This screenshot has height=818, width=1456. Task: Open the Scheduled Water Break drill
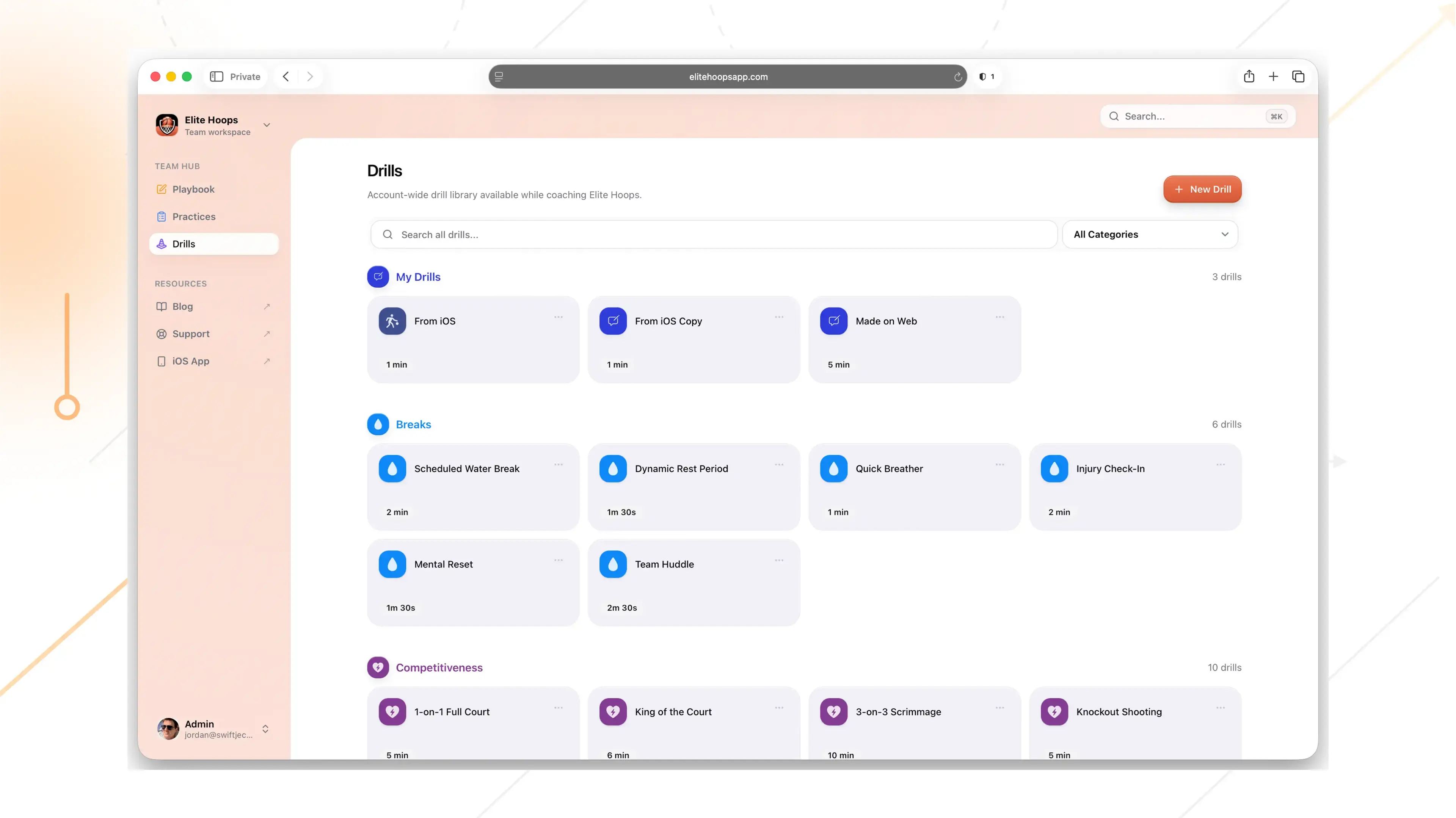click(473, 487)
